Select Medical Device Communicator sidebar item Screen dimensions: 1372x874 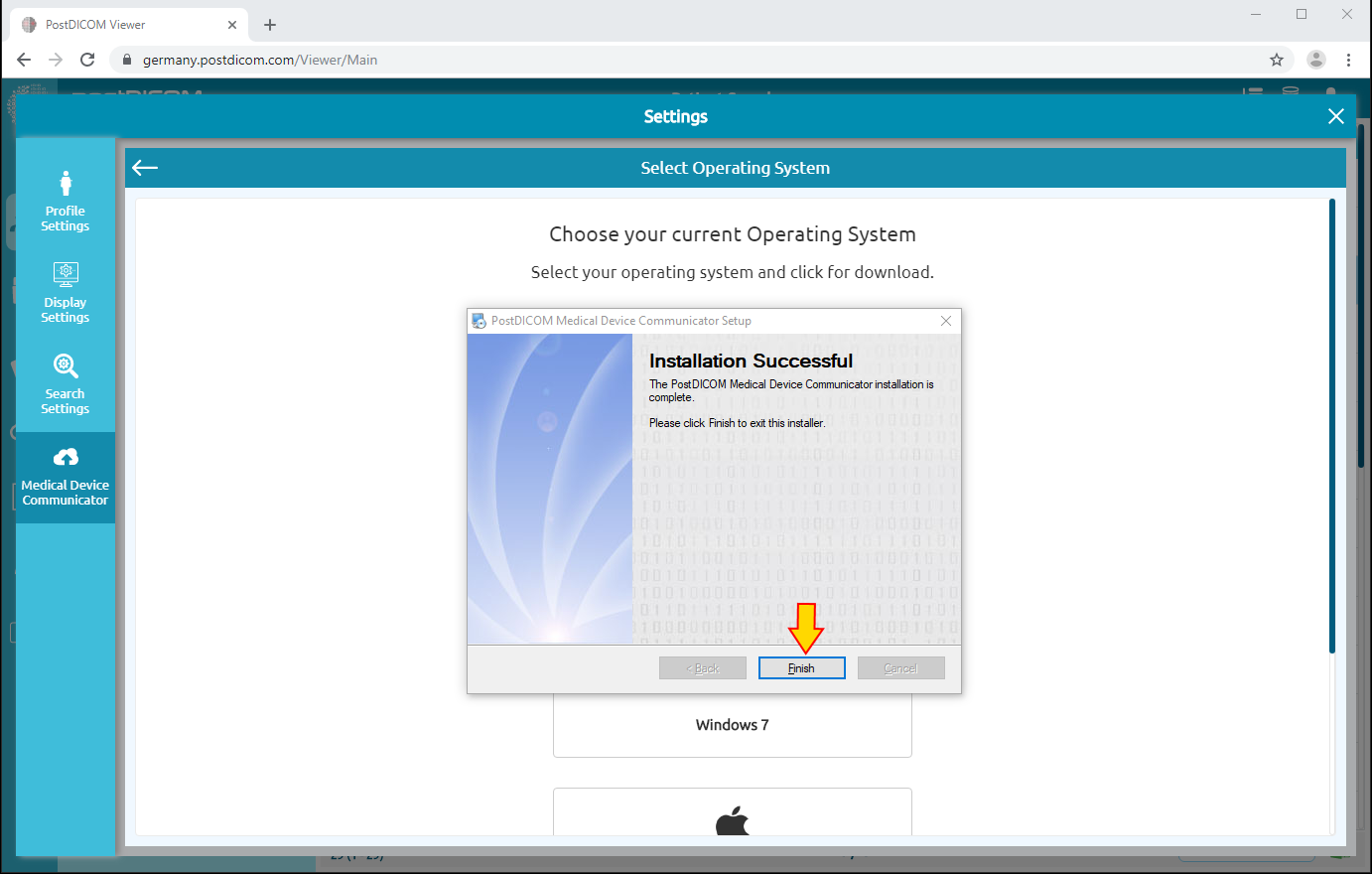pyautogui.click(x=66, y=478)
